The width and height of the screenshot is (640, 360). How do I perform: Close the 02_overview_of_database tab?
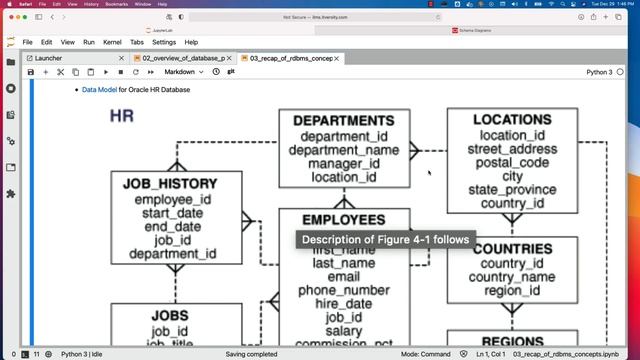click(x=229, y=58)
